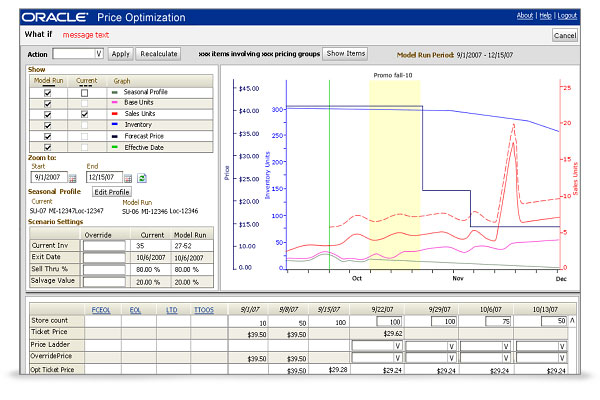Open Price Ladder dropdown under 10/6/07

(x=486, y=346)
